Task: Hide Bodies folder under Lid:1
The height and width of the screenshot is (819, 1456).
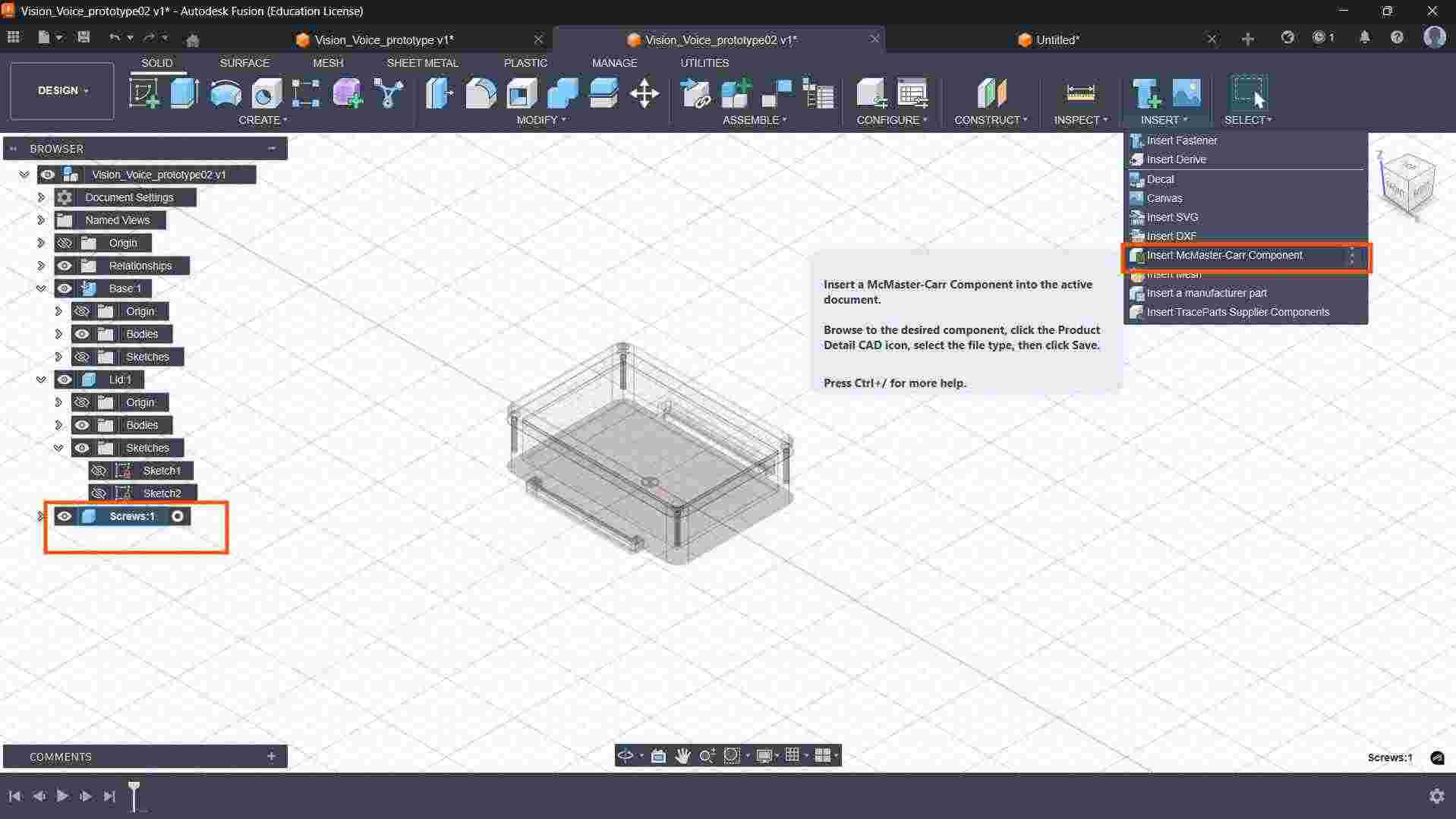Action: click(82, 425)
